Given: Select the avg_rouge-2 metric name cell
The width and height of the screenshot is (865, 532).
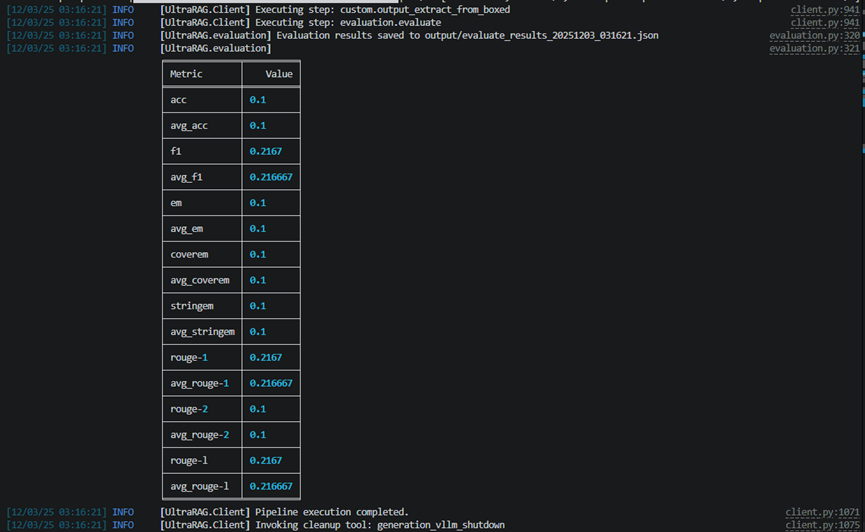Looking at the screenshot, I should [x=202, y=435].
